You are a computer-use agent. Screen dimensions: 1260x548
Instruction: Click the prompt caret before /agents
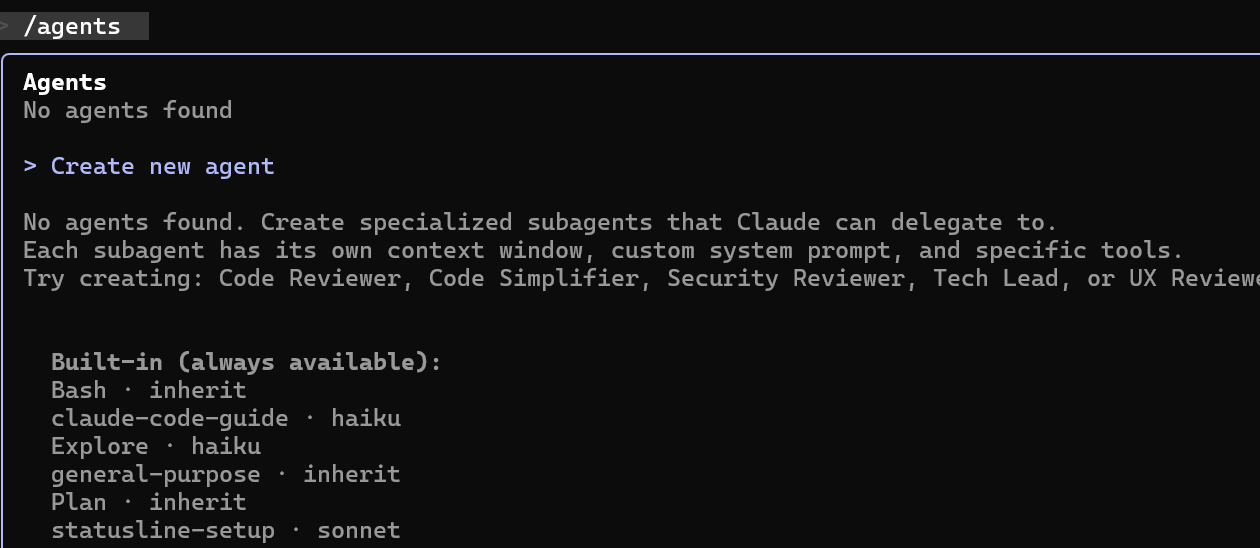(x=6, y=26)
